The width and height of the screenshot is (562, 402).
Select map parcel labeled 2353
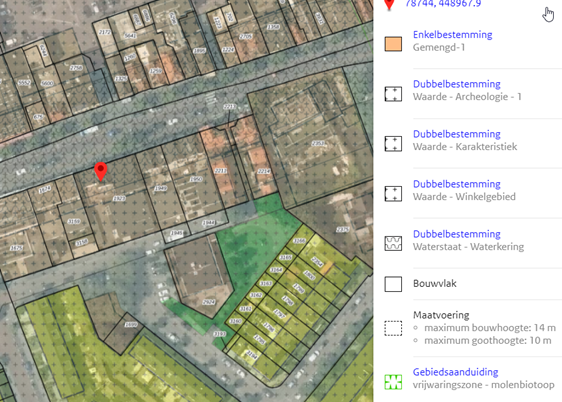tap(318, 143)
